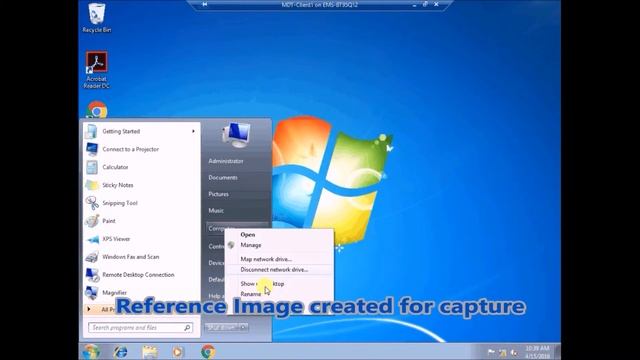This screenshot has height=360, width=640.
Task: Click the Action Center flag in system tray
Action: tap(491, 352)
